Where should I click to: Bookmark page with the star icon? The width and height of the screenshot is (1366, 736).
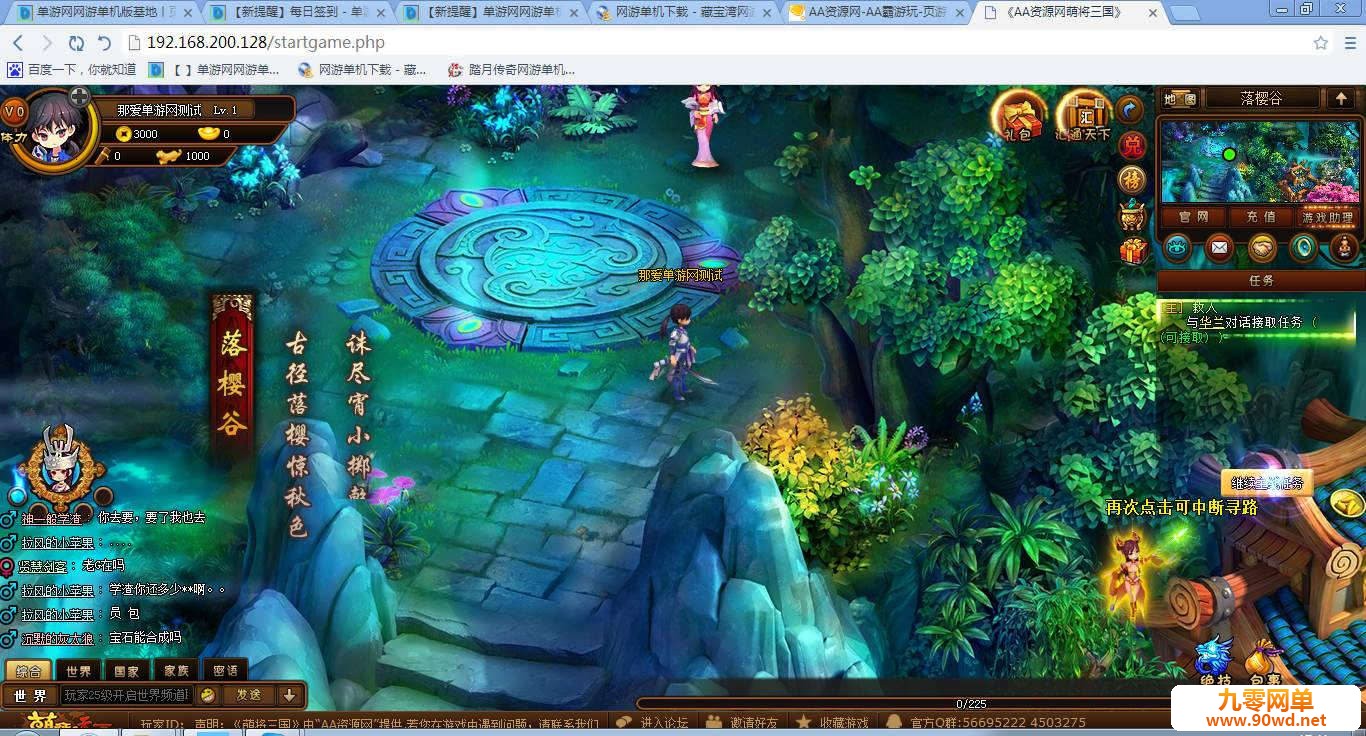point(1320,43)
